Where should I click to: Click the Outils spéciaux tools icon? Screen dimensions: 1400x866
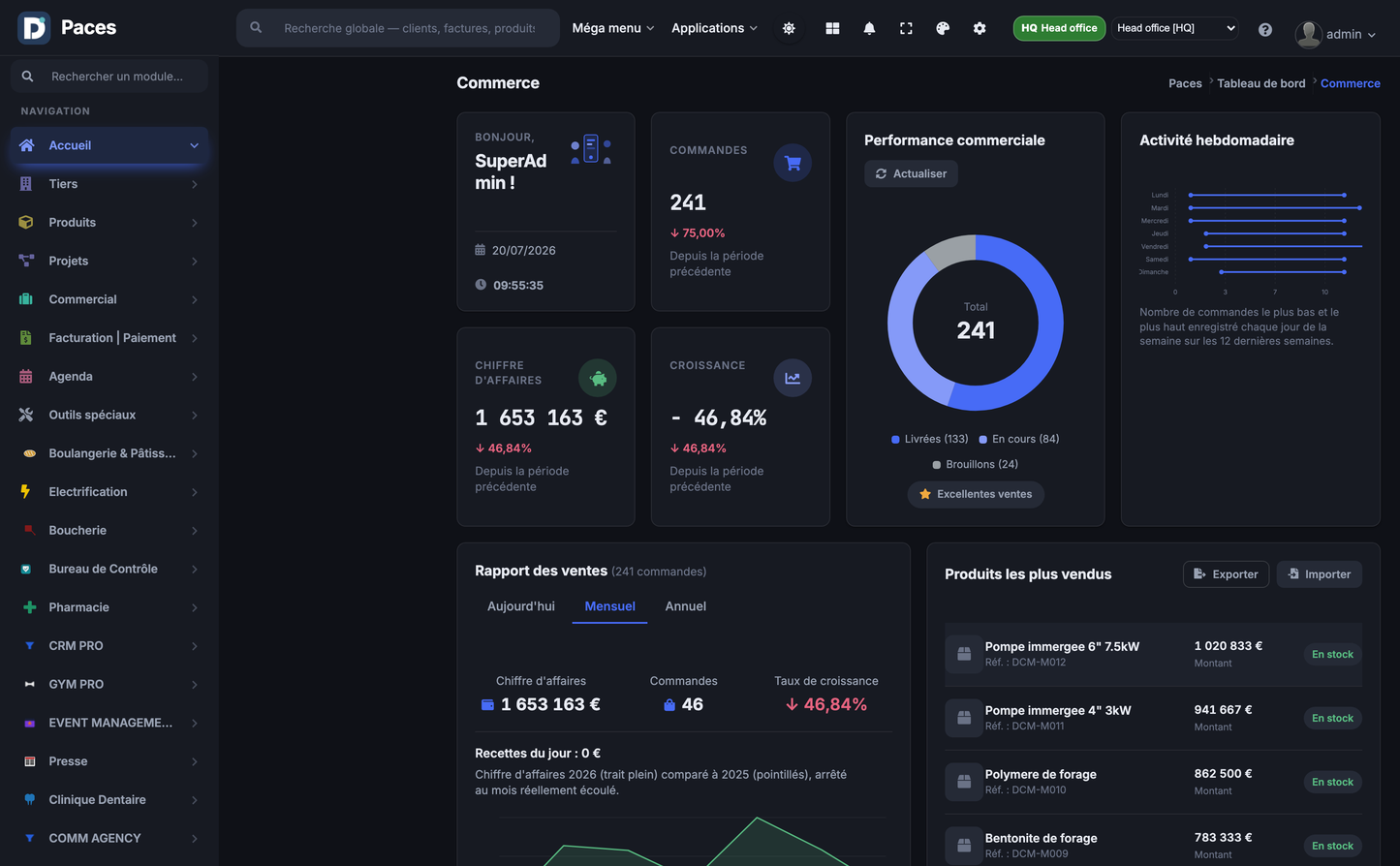(26, 415)
